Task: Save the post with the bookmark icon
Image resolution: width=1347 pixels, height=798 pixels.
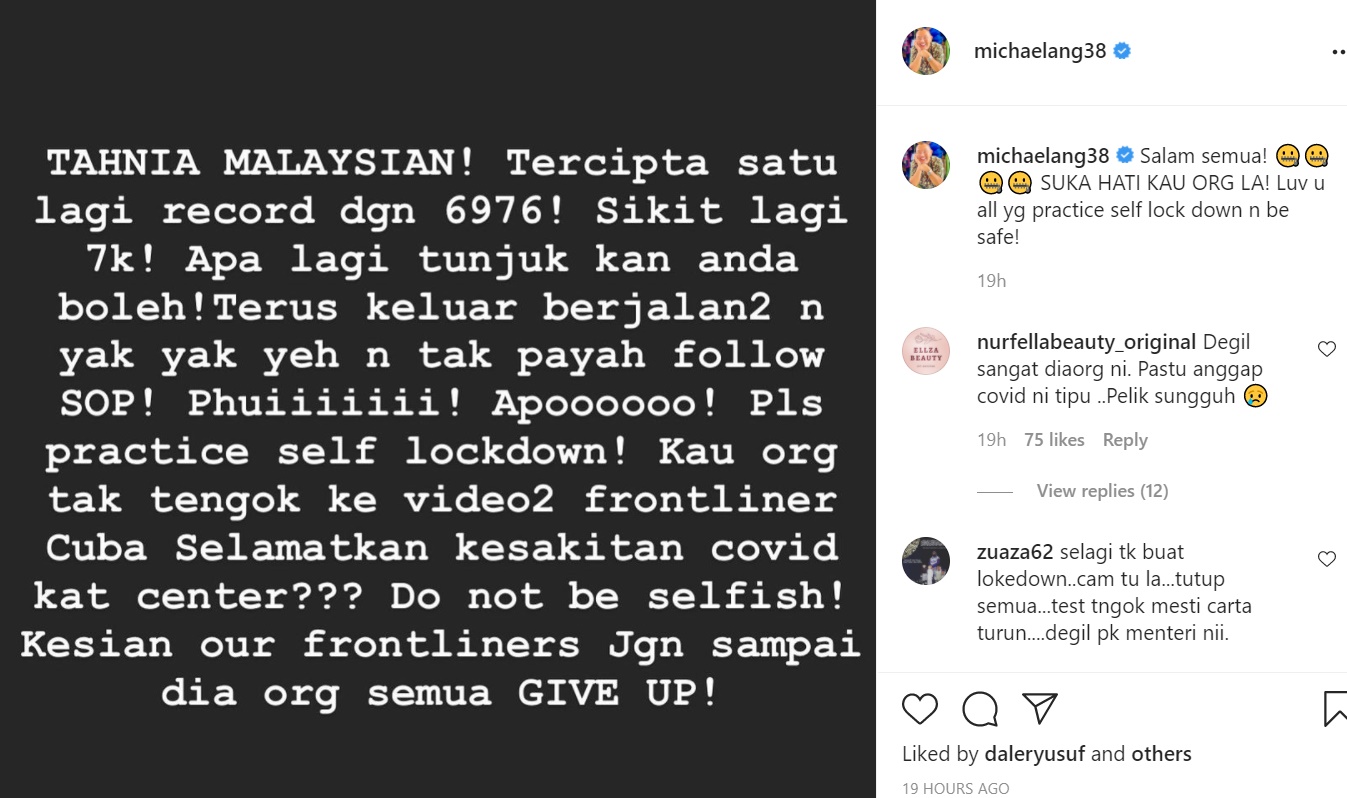Action: click(1335, 709)
